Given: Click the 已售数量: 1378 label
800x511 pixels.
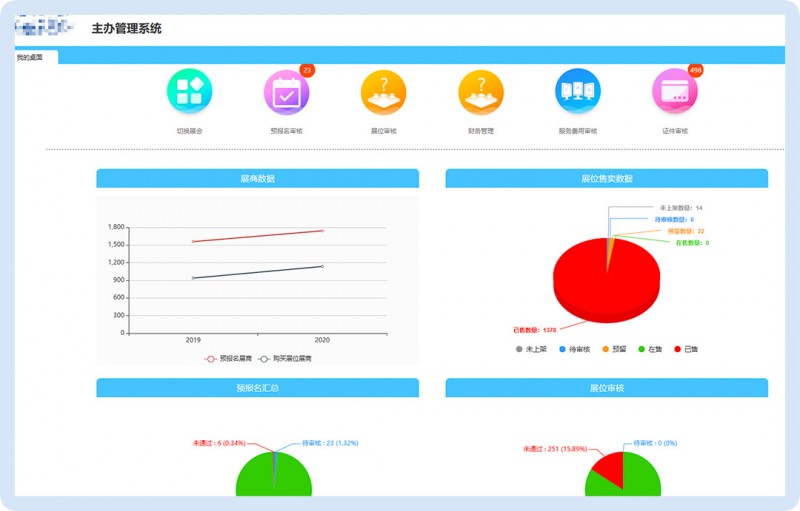Looking at the screenshot, I should point(535,330).
